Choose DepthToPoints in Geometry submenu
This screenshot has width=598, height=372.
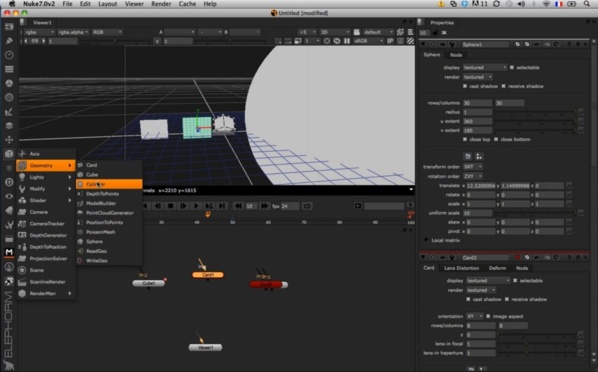coord(109,194)
